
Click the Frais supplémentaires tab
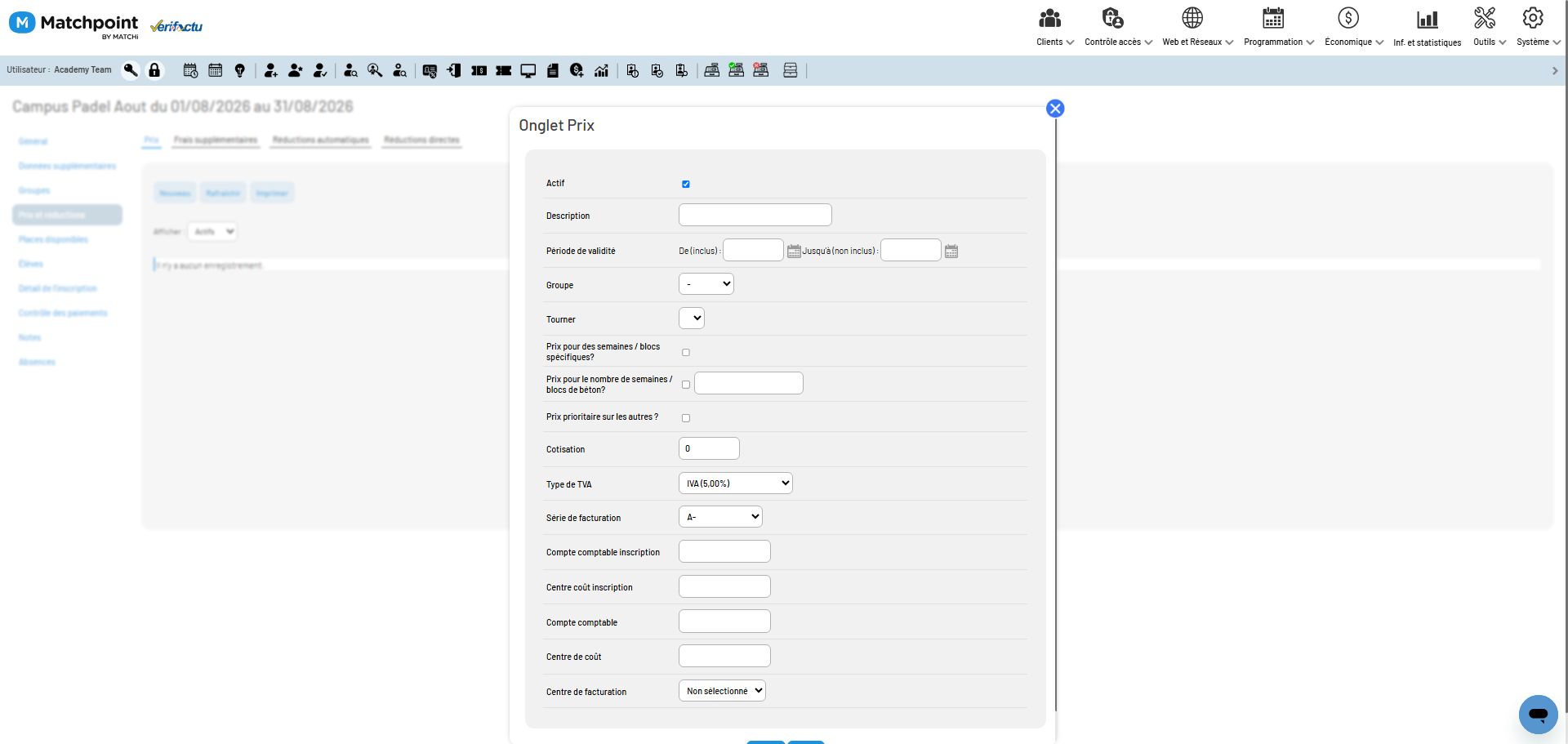tap(216, 140)
